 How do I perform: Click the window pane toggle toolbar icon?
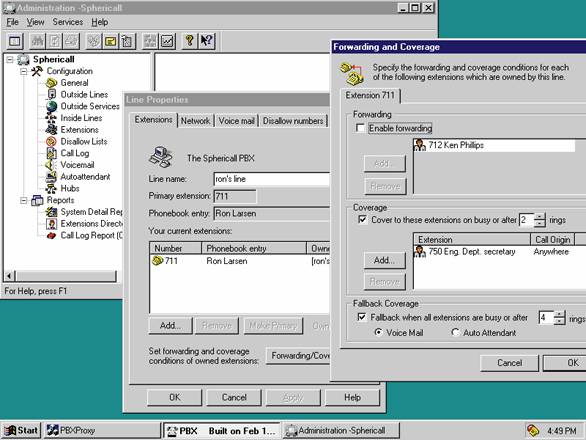(15, 41)
